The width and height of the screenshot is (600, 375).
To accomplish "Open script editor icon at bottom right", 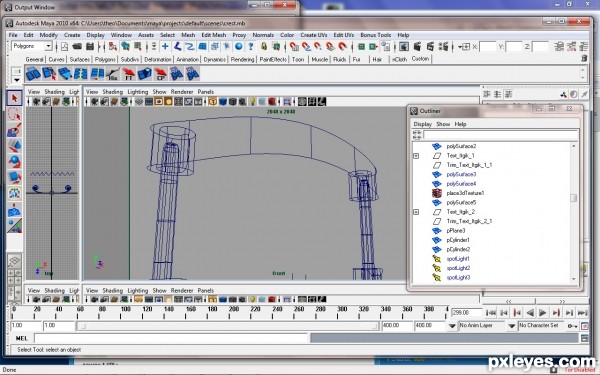I will coord(584,338).
